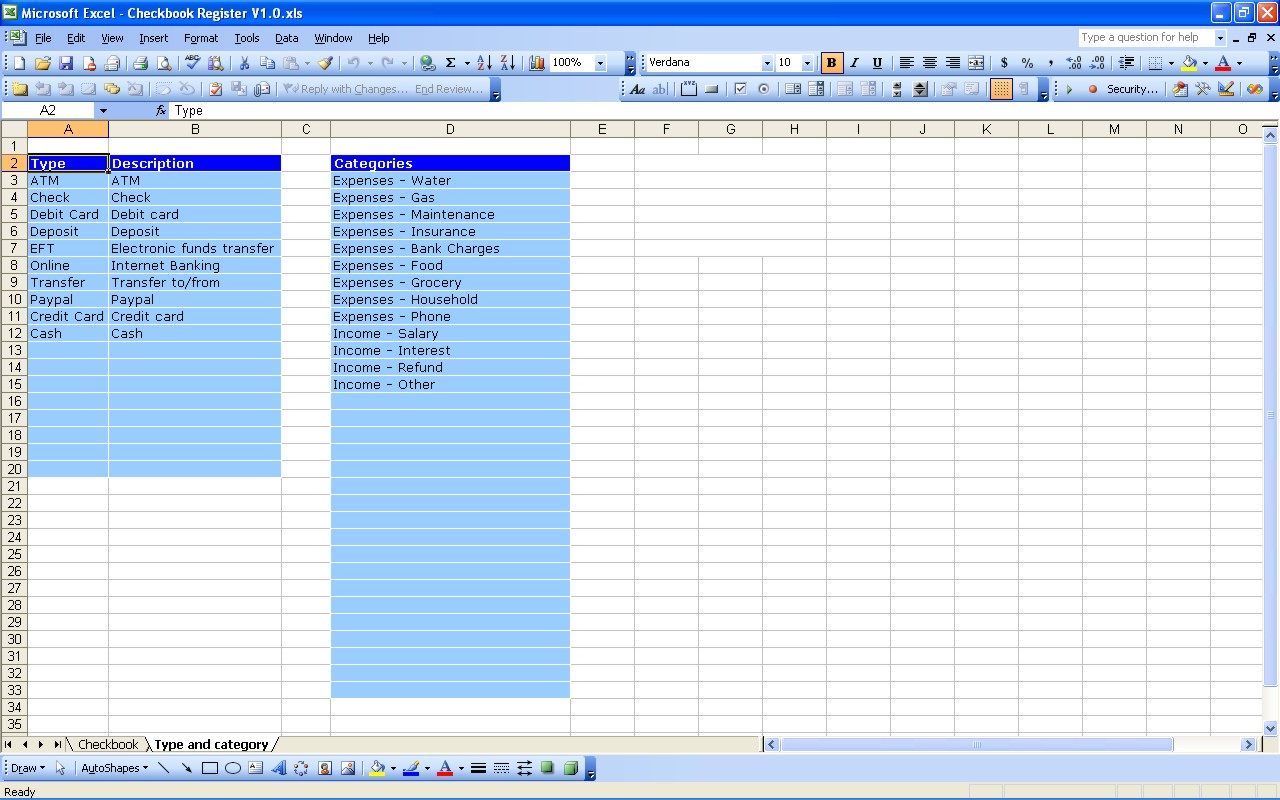1280x800 pixels.
Task: Open the Data menu
Action: click(x=286, y=38)
